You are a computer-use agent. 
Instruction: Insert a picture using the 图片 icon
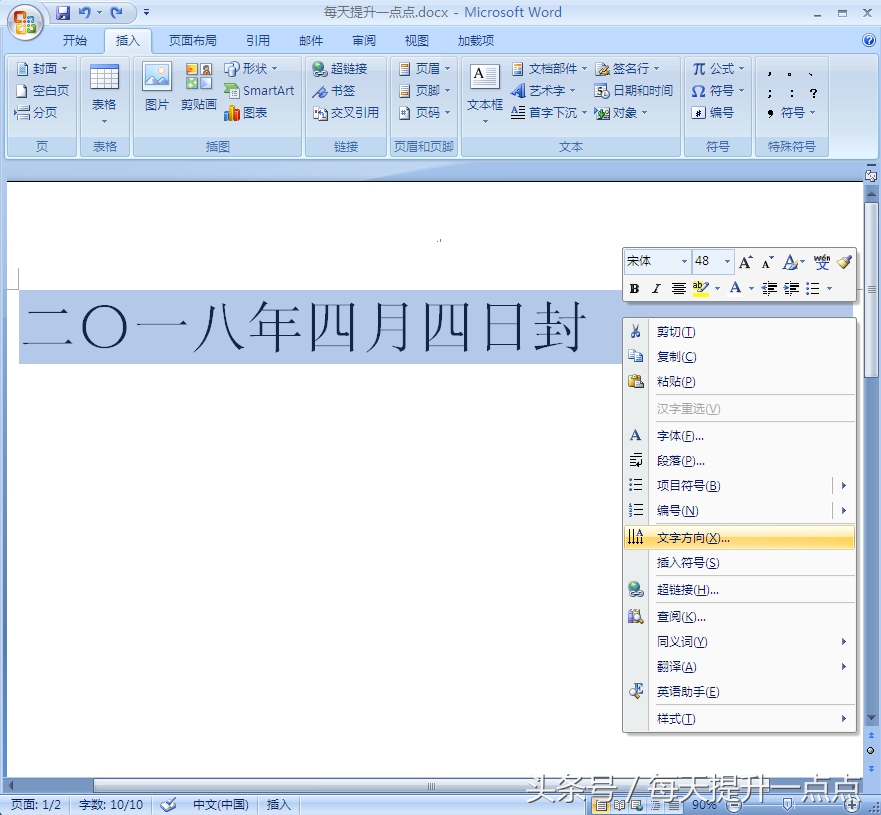click(x=157, y=88)
